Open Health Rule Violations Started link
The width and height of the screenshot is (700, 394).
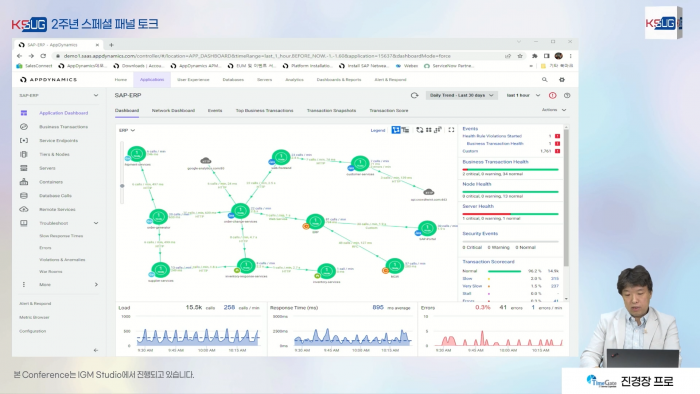[x=492, y=136]
